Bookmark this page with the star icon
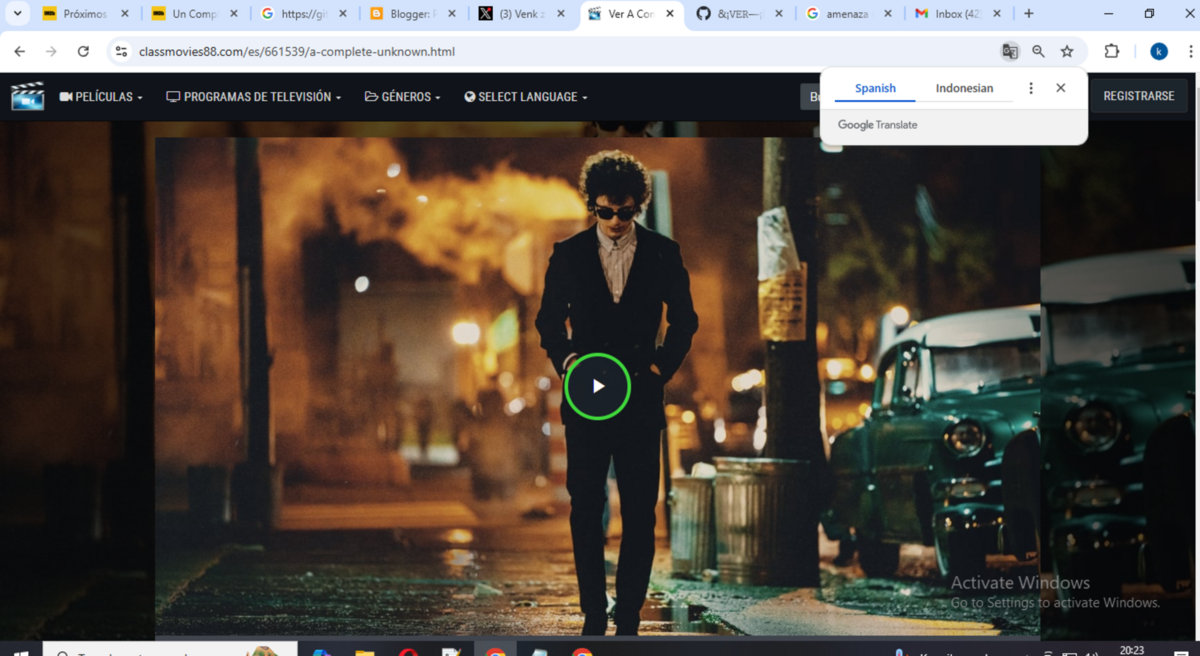1200x656 pixels. pyautogui.click(x=1067, y=51)
